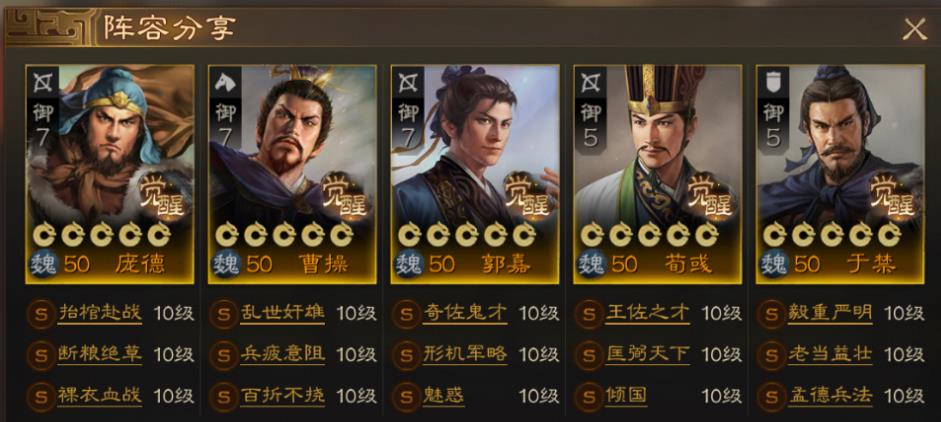Click the cavalry horse icon on 曹操's card

tap(225, 82)
